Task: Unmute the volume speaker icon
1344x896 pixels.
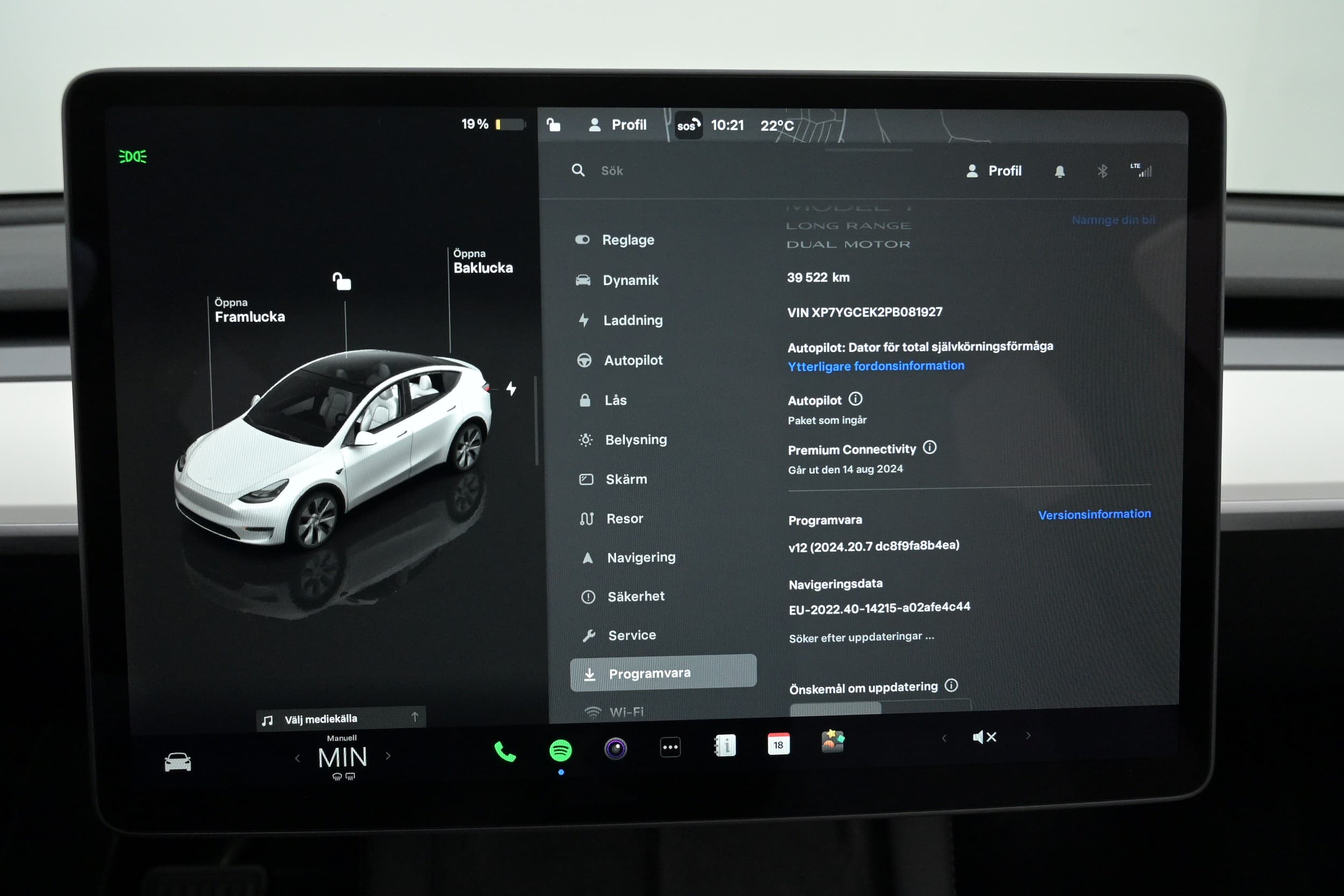Action: tap(984, 737)
